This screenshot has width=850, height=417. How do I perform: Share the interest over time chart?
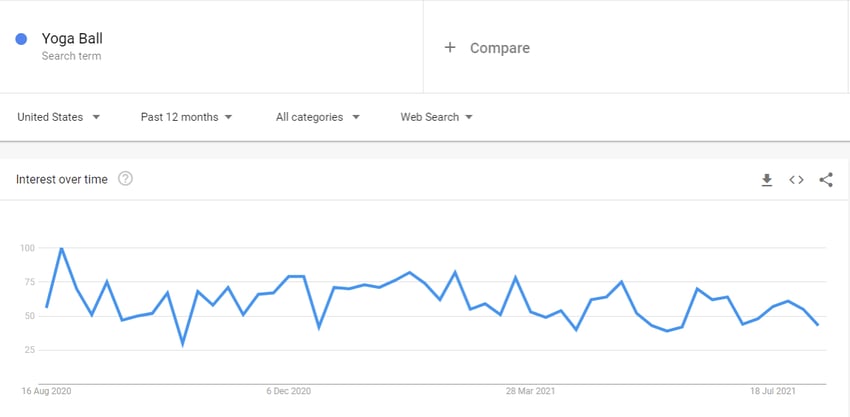[x=826, y=180]
